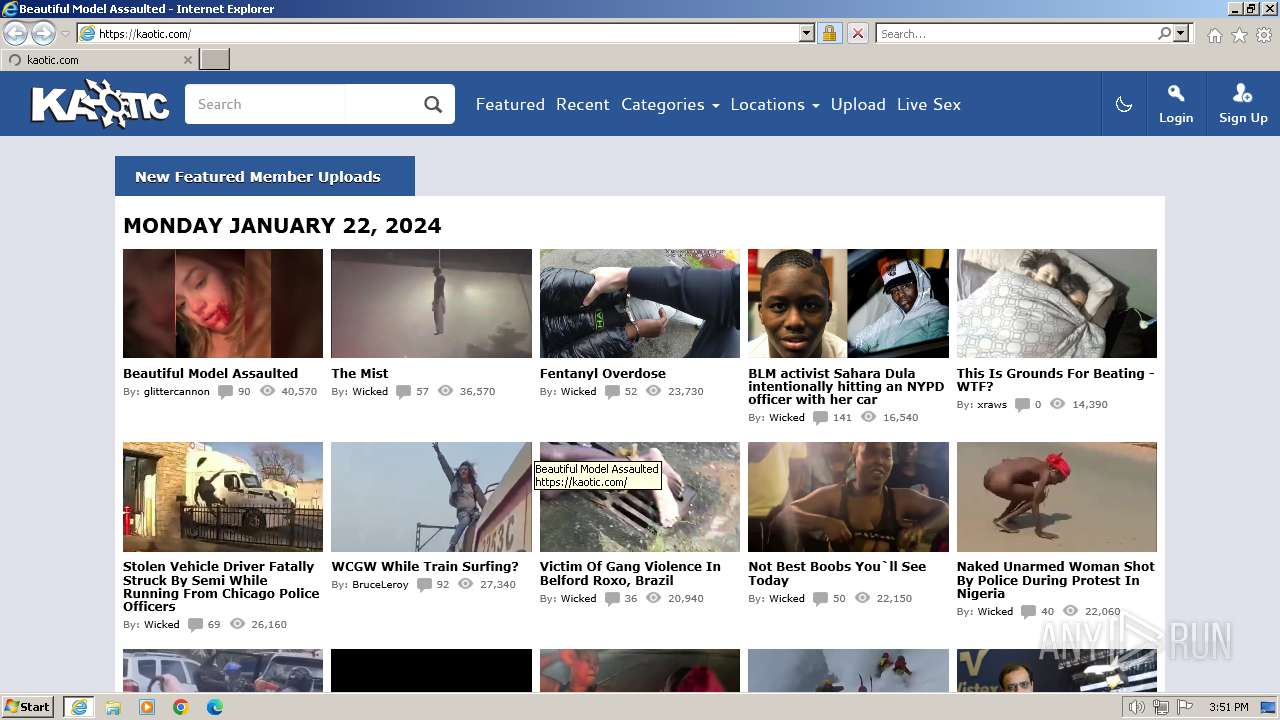Click comment icon under Fentanyl Overdose

click(612, 392)
